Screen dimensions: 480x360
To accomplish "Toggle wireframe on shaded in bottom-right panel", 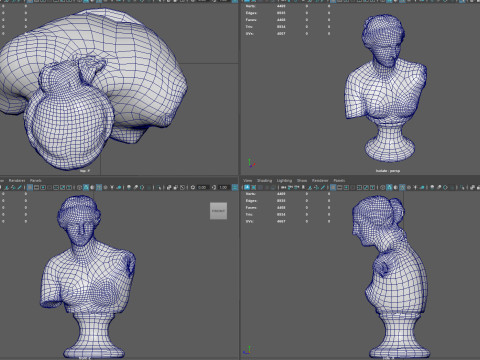I will click(x=402, y=187).
